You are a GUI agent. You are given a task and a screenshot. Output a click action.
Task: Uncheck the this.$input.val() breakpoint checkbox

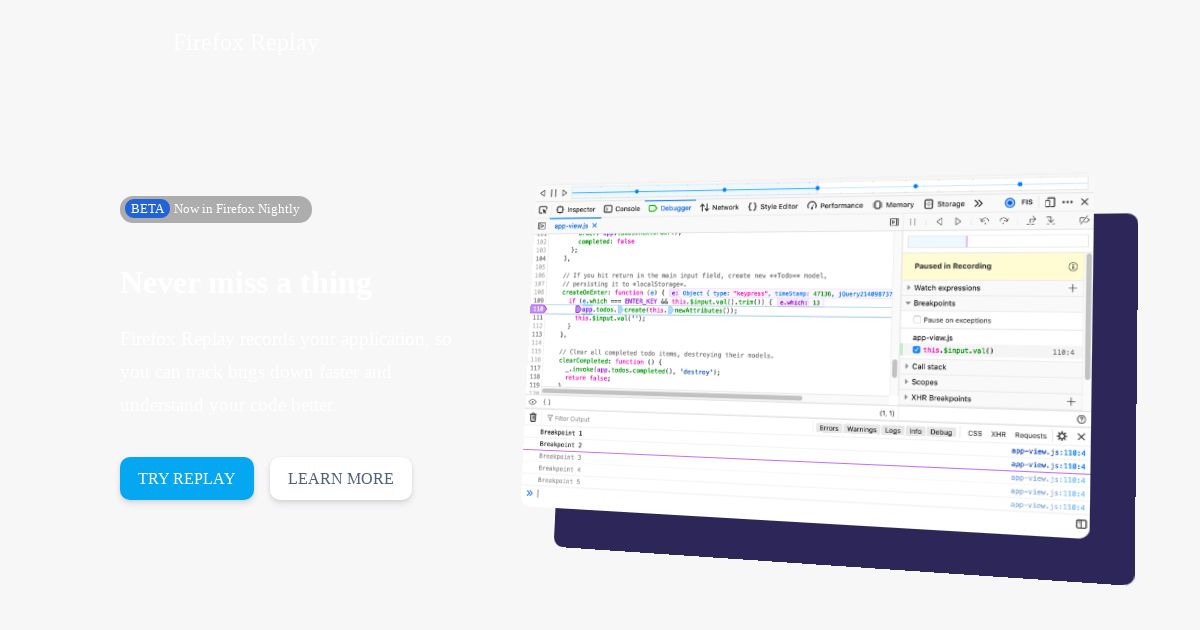point(917,350)
